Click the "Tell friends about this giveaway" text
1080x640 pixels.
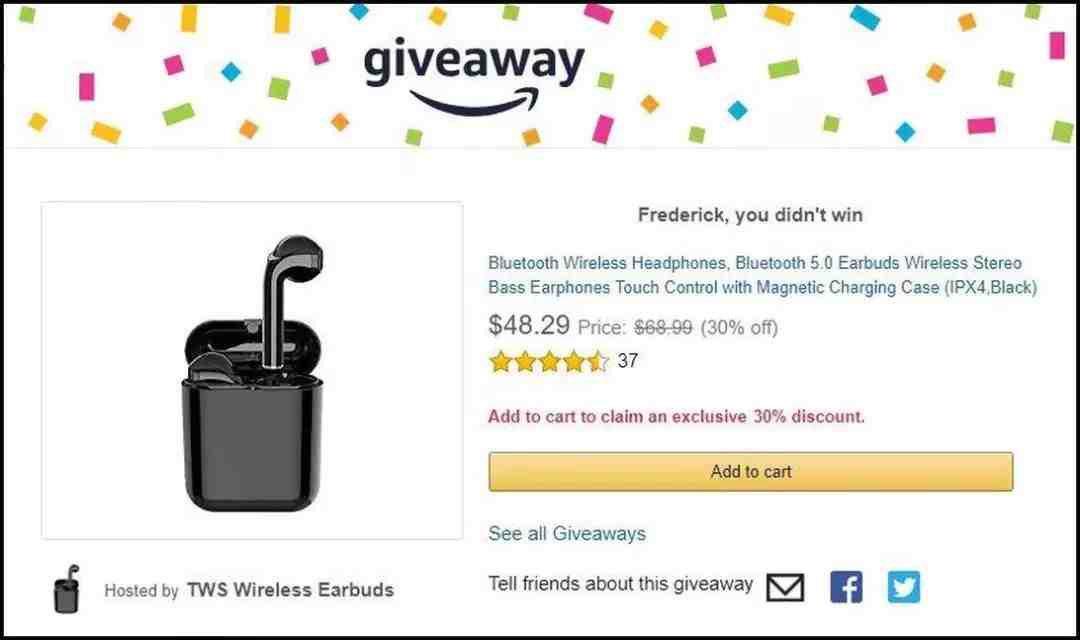(621, 584)
